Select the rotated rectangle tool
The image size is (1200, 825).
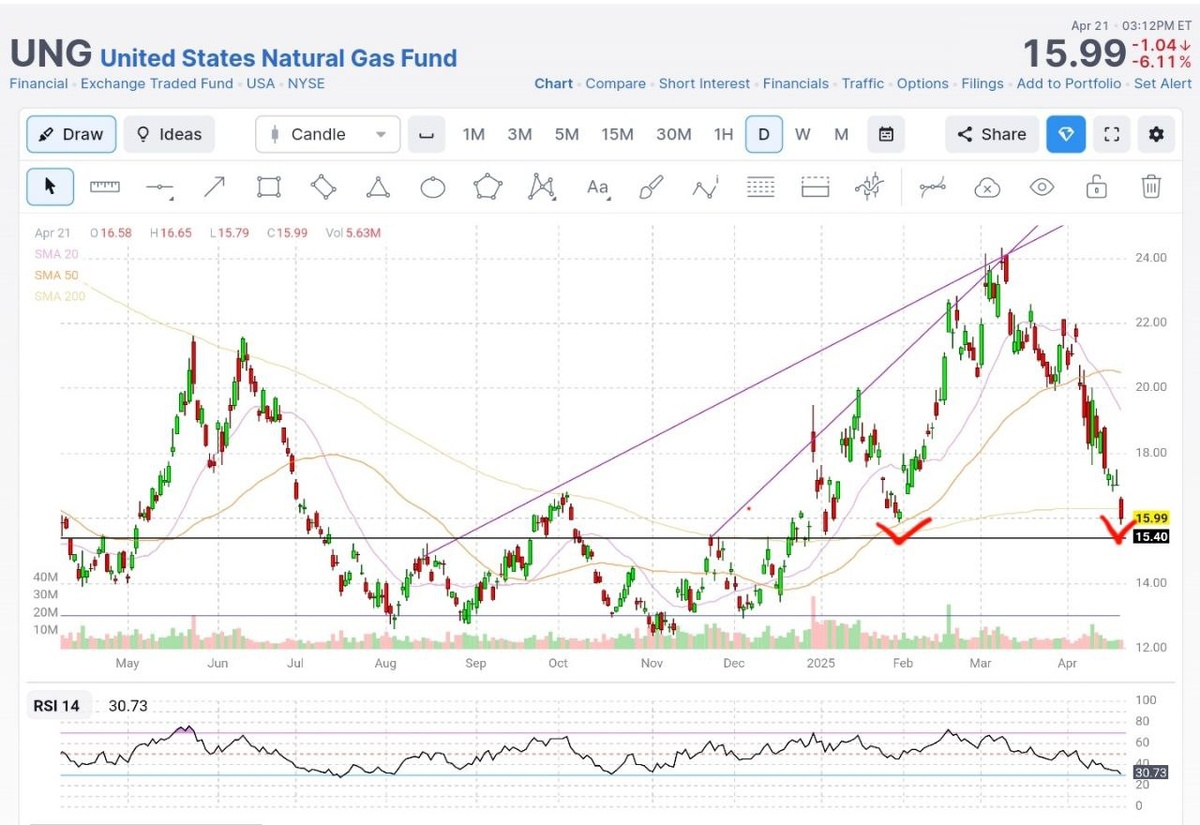point(323,186)
